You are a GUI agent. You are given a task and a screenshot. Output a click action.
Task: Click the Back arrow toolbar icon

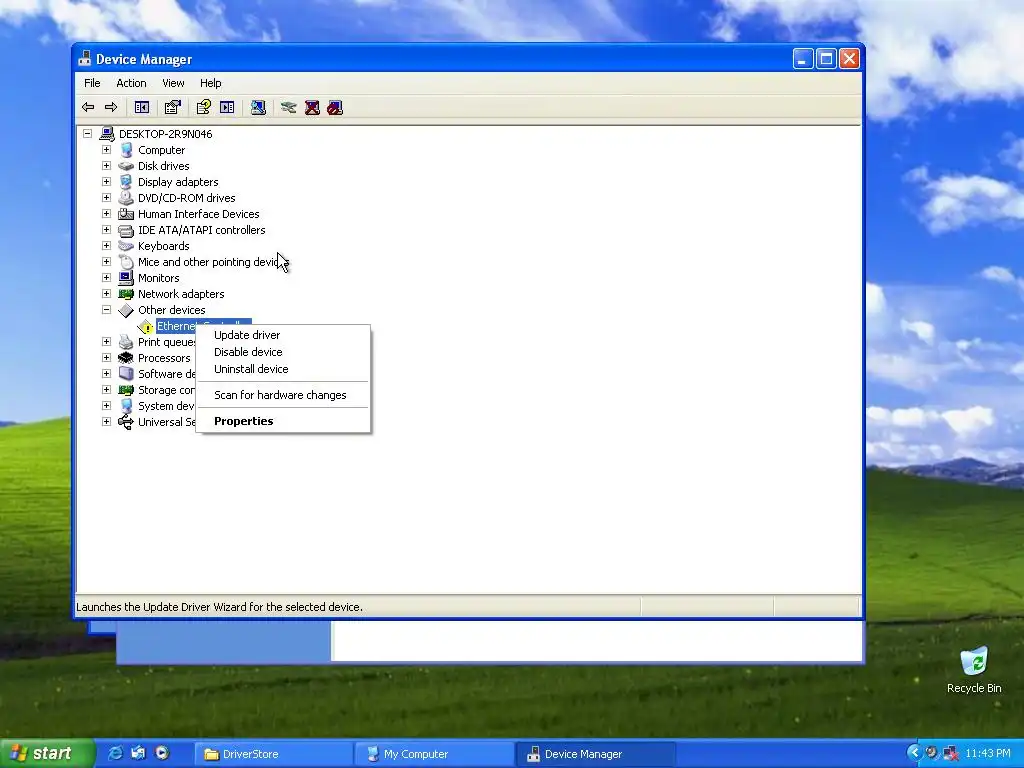[88, 108]
